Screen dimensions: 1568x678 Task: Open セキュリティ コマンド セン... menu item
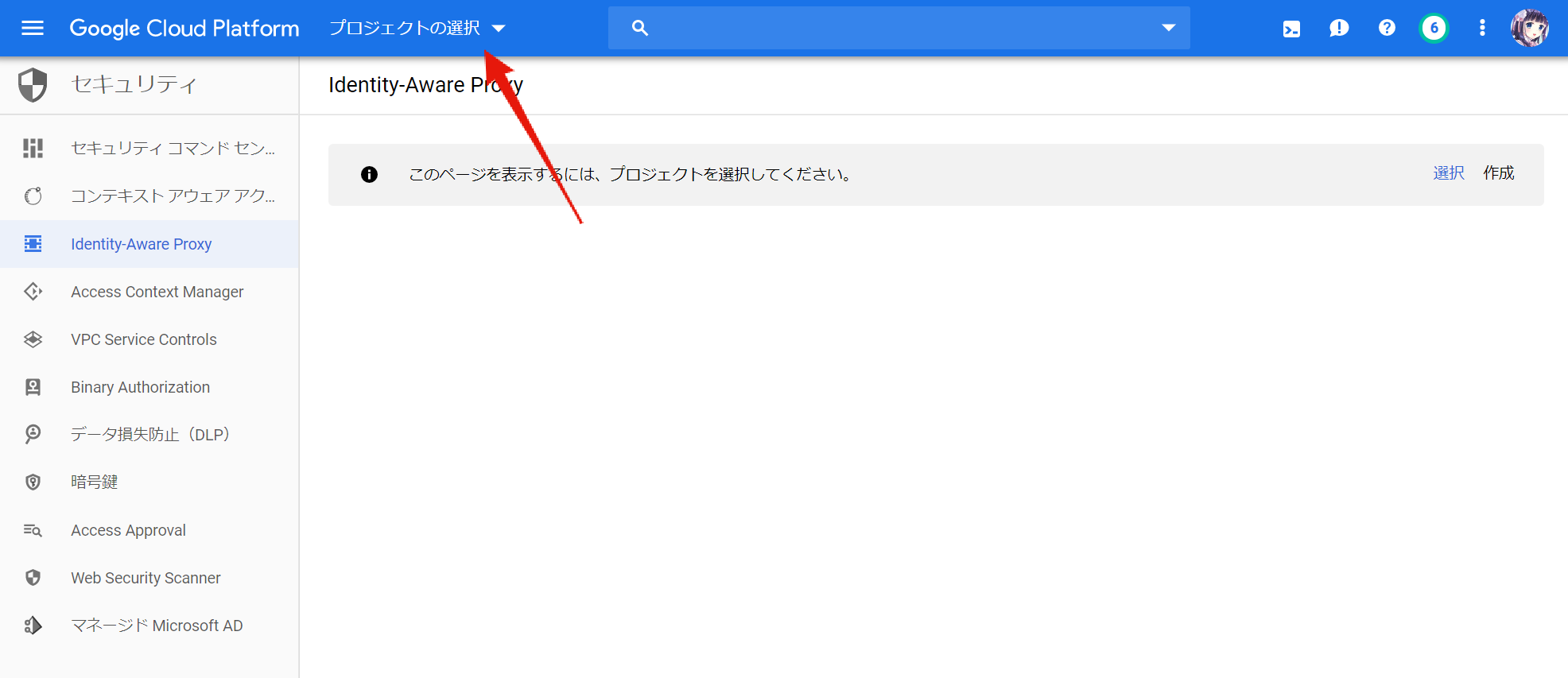149,148
